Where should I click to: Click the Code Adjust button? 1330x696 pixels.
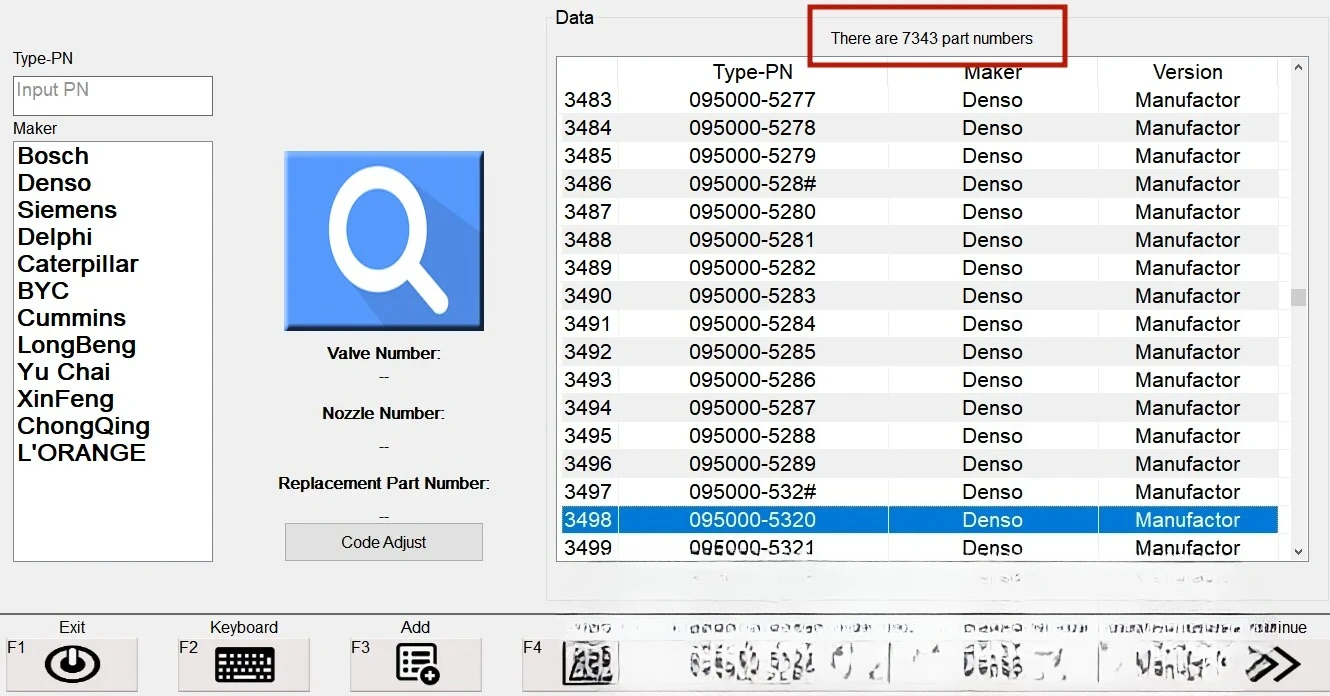(384, 542)
